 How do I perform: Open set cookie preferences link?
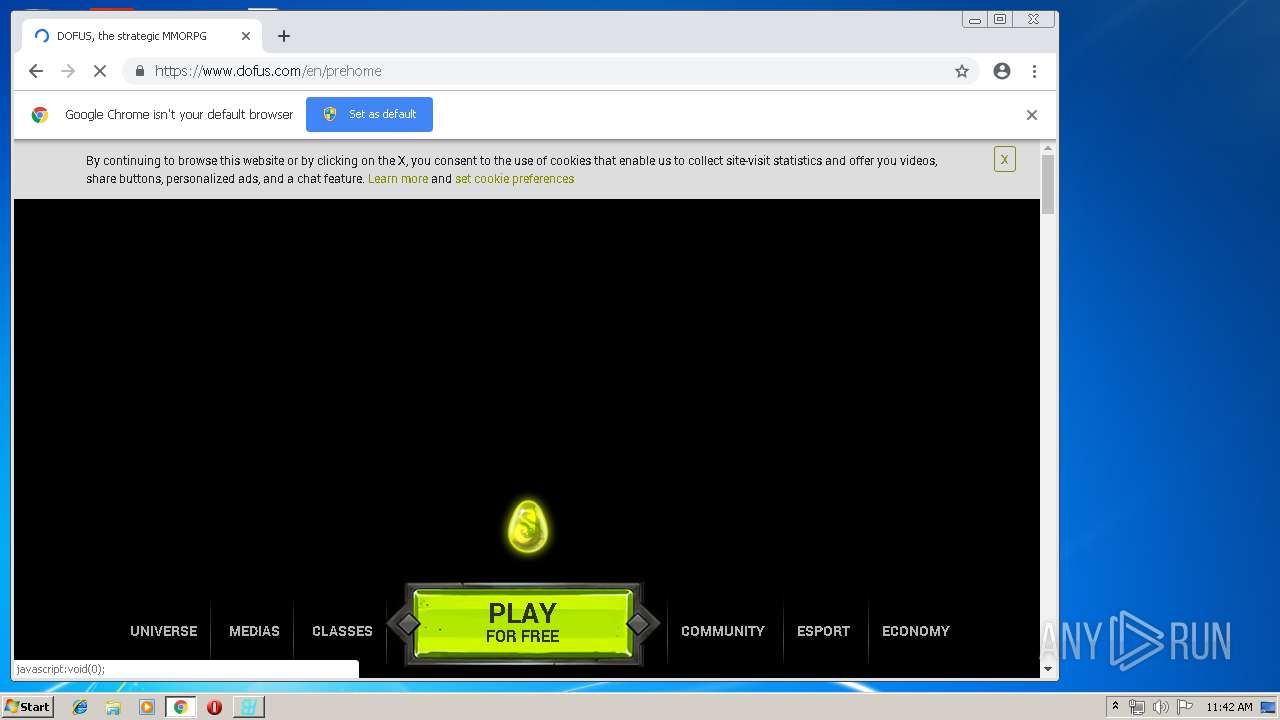515,179
